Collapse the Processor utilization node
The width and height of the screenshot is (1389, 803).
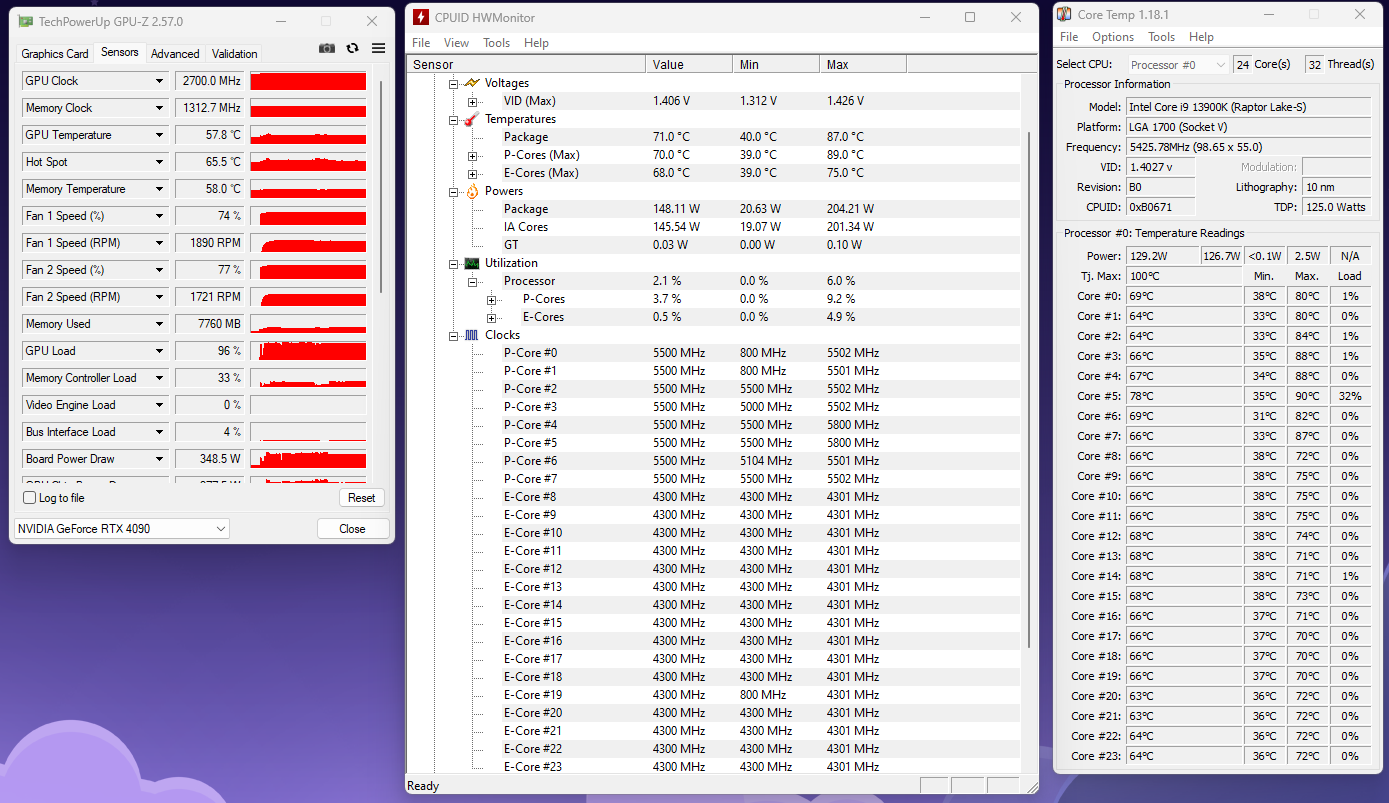[x=472, y=281]
